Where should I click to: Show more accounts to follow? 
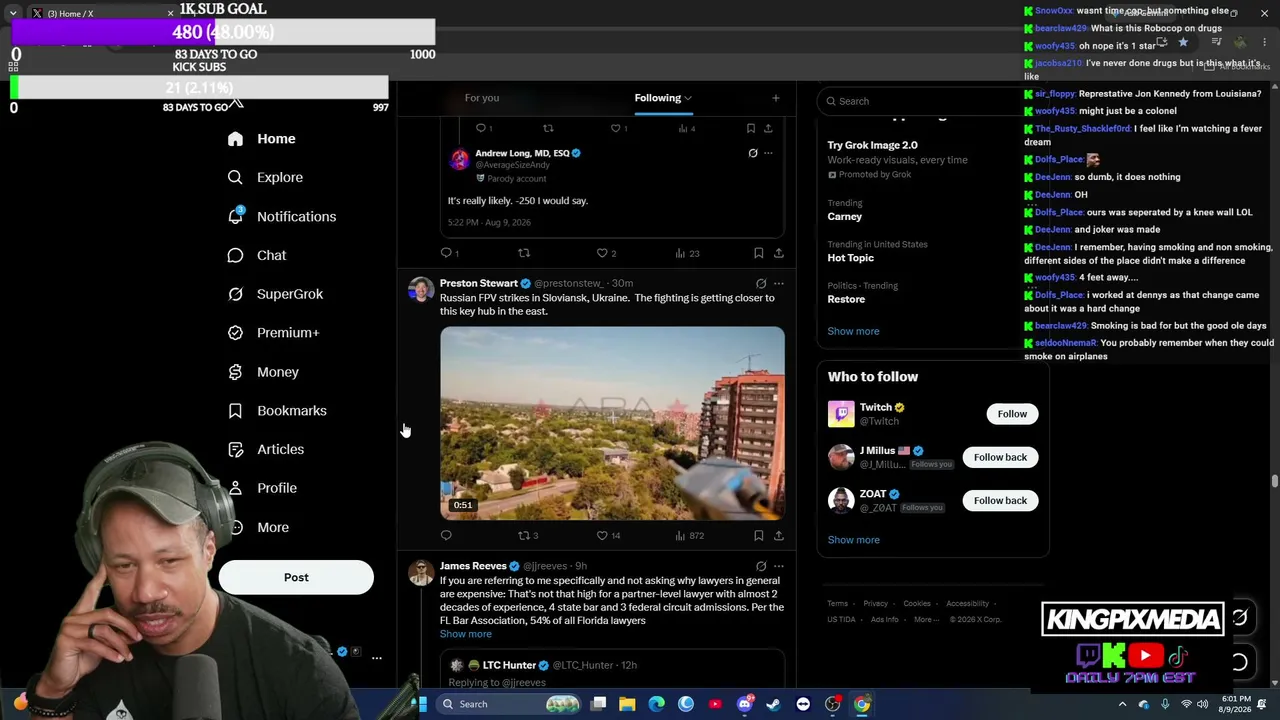(x=853, y=540)
